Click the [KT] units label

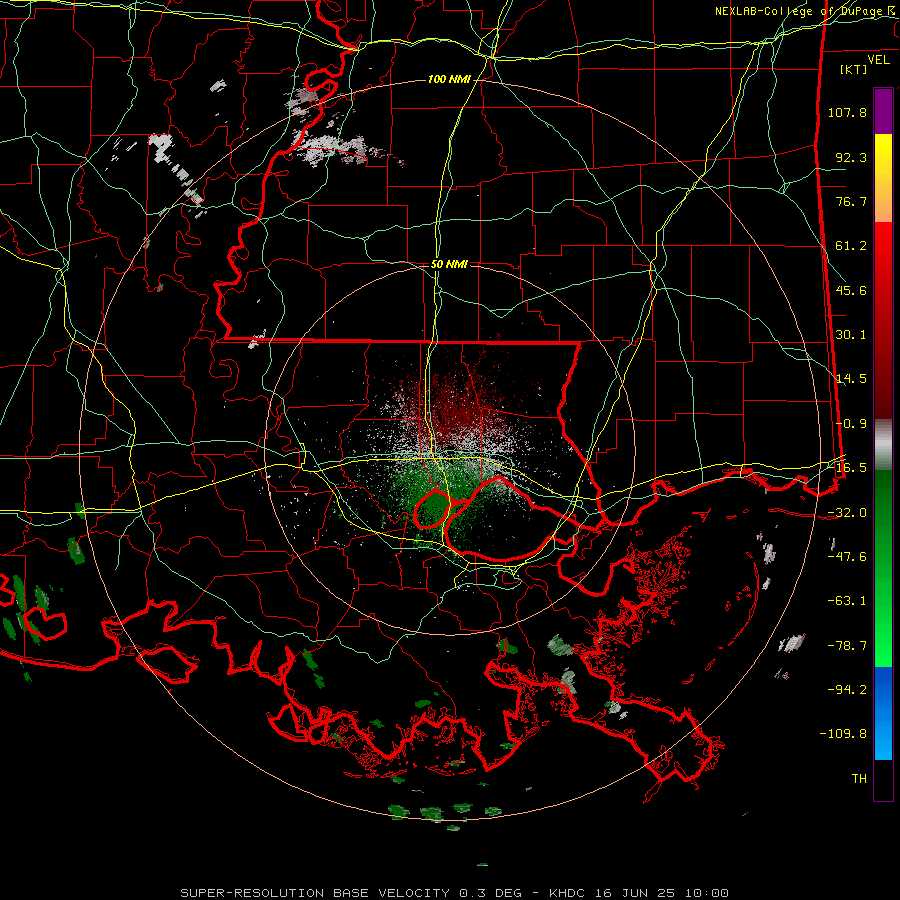(854, 69)
